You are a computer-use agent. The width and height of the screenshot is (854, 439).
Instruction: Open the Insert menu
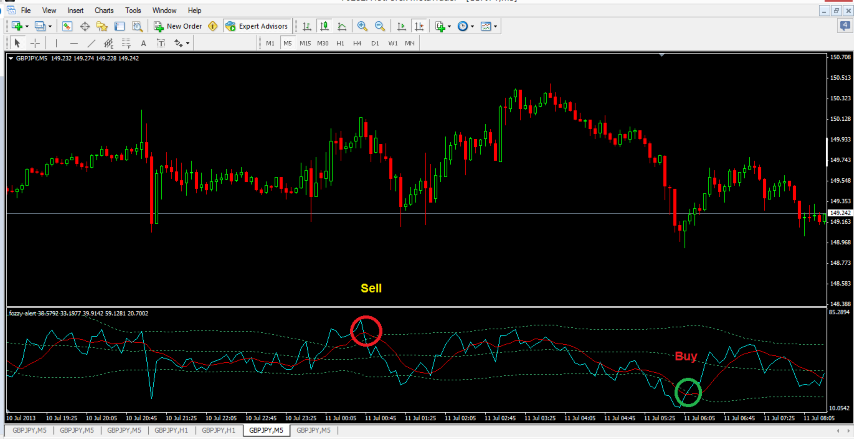tap(76, 10)
